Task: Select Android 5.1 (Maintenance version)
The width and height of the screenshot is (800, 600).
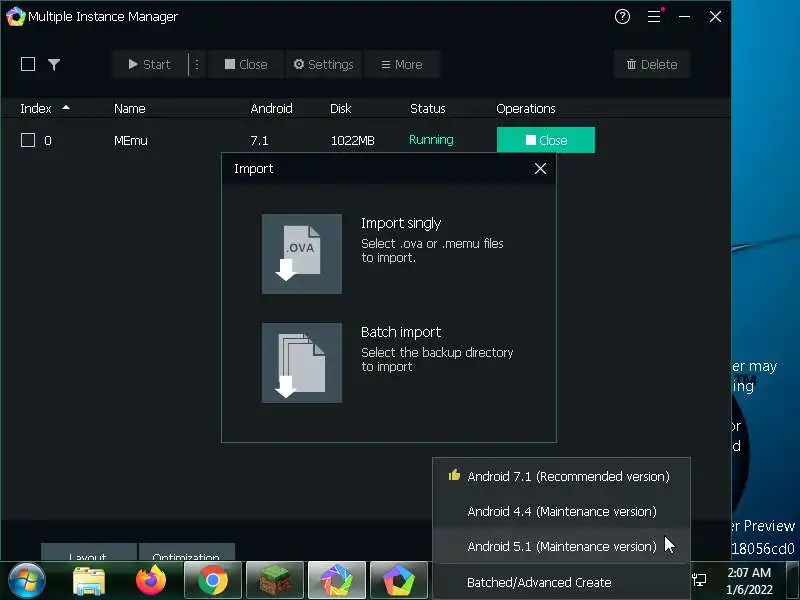Action: (561, 546)
